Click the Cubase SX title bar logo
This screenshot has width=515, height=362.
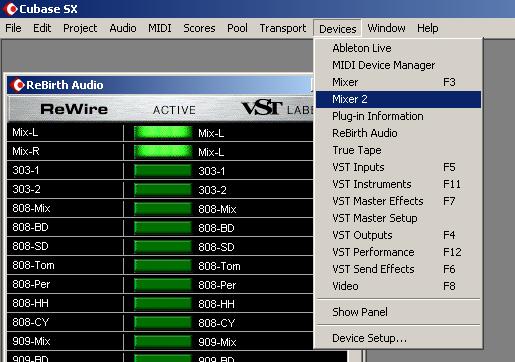pos(11,9)
